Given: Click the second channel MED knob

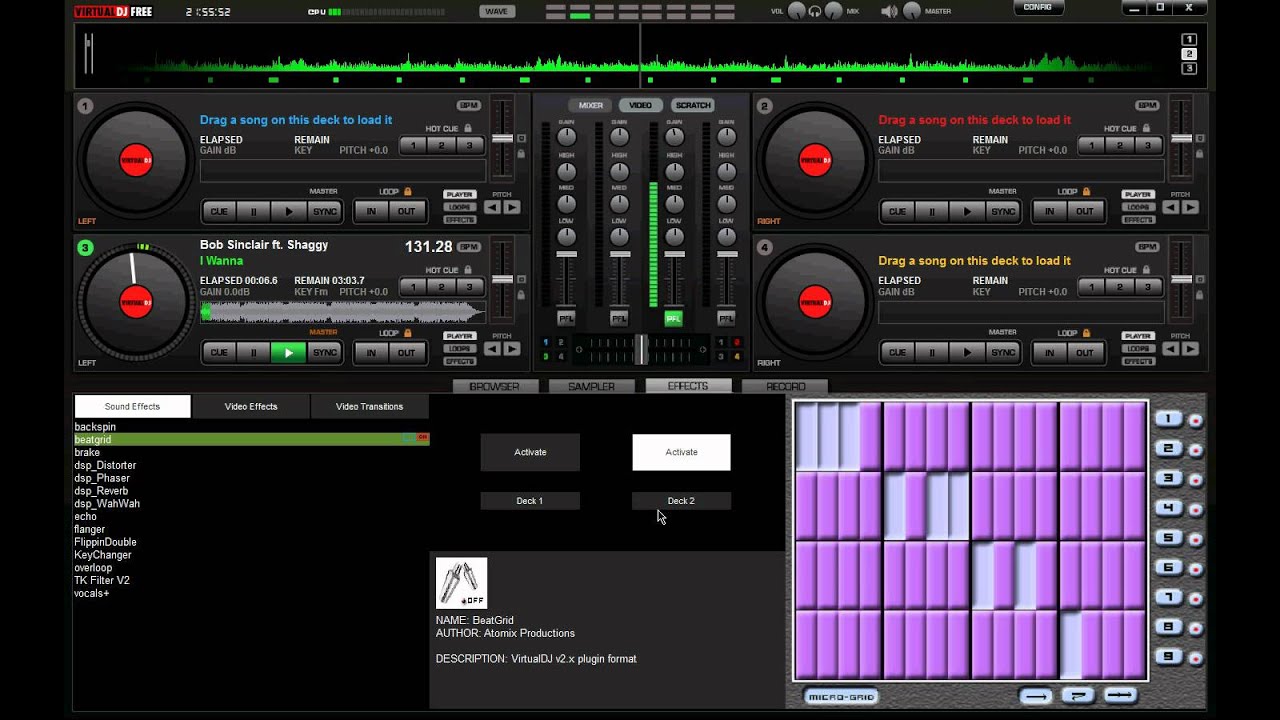Looking at the screenshot, I should point(619,204).
